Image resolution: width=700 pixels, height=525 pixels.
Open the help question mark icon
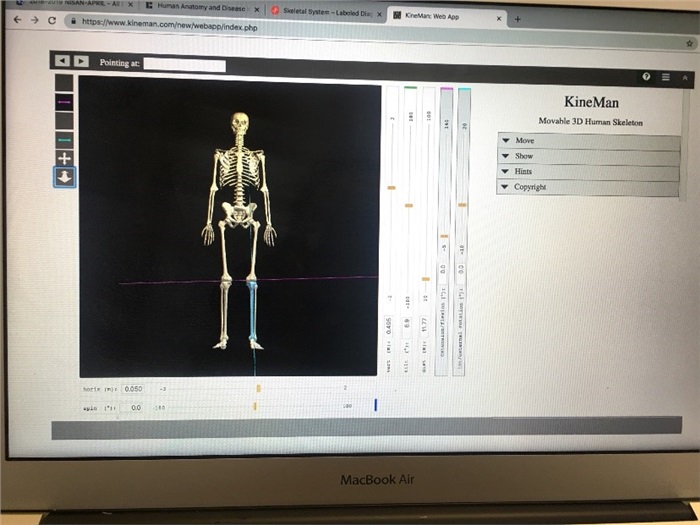[646, 77]
